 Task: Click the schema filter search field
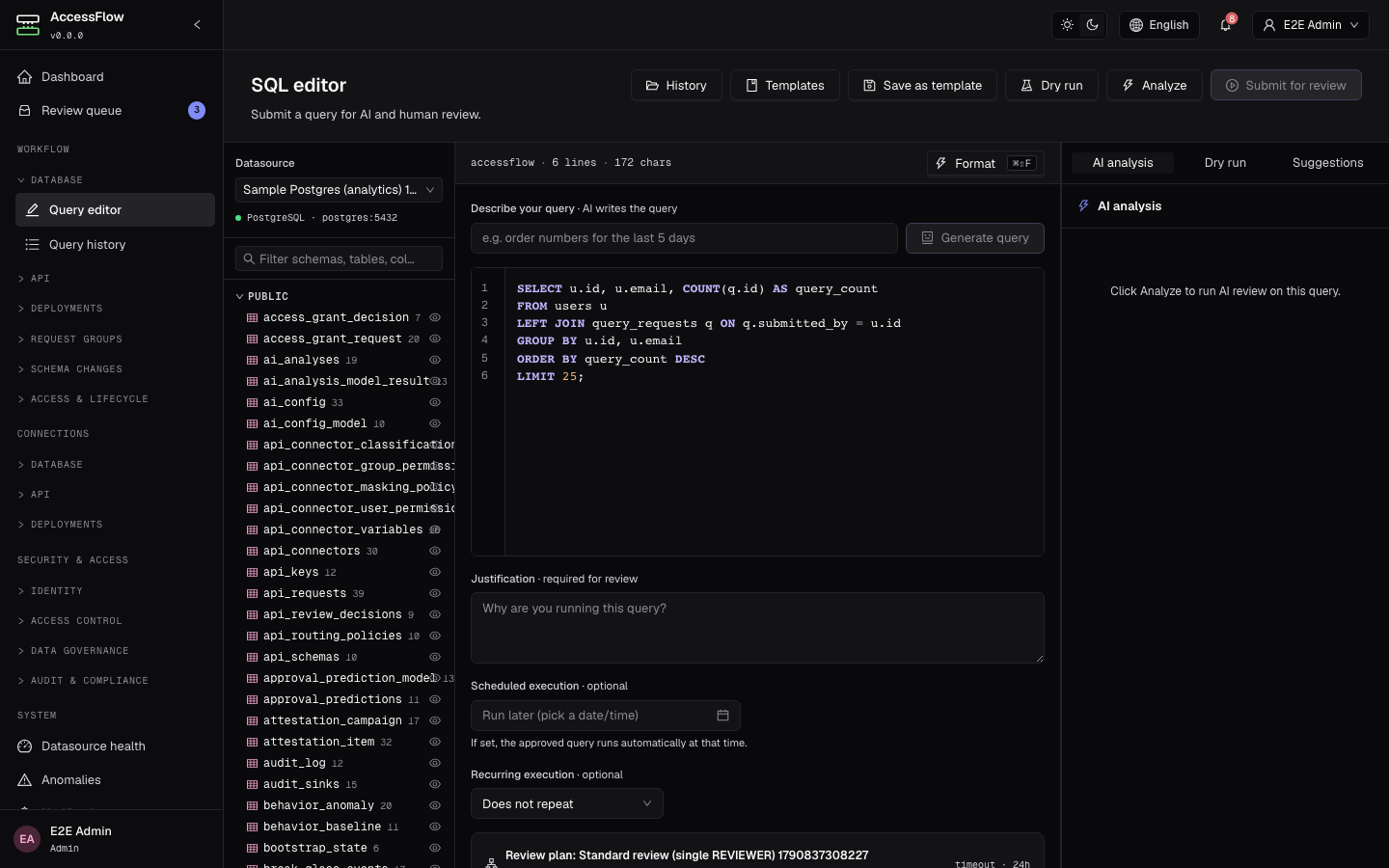coord(339,258)
